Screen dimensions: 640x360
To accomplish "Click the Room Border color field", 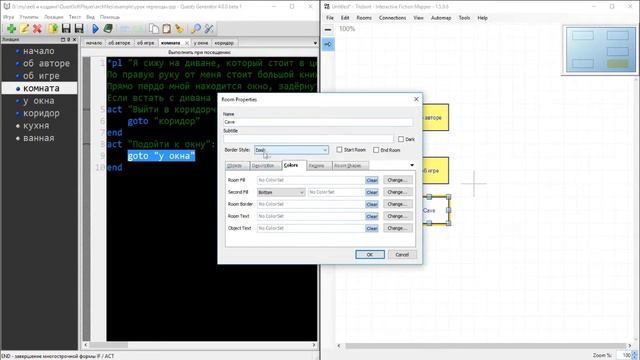I will point(311,204).
